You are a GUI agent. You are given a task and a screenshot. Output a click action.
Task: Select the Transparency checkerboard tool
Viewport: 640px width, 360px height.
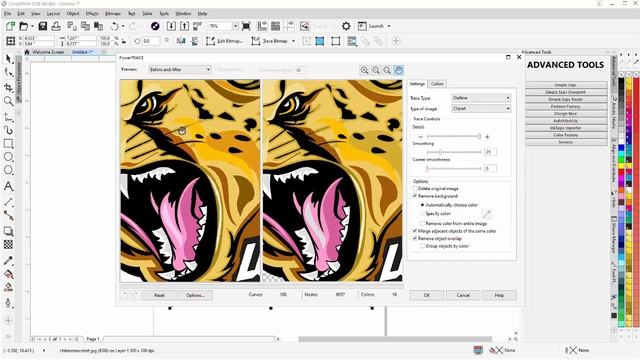pos(8,245)
